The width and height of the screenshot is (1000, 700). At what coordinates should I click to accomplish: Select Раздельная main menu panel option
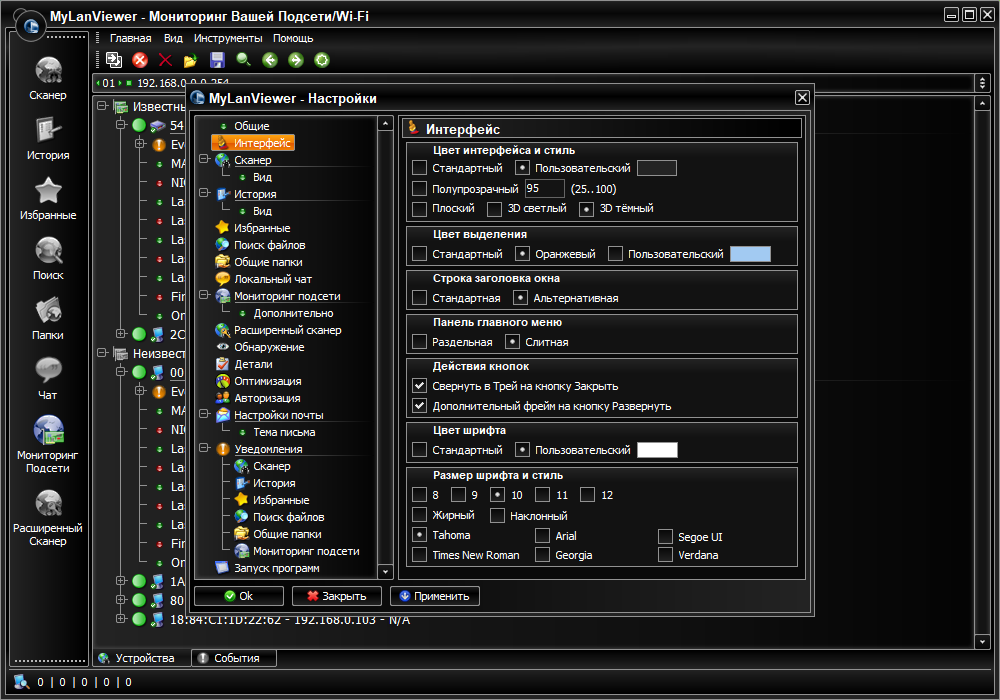420,342
